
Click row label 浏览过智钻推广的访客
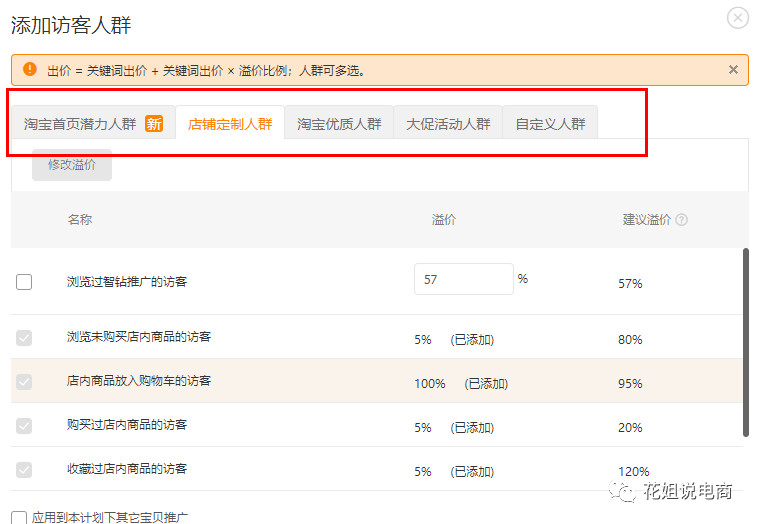pyautogui.click(x=127, y=282)
